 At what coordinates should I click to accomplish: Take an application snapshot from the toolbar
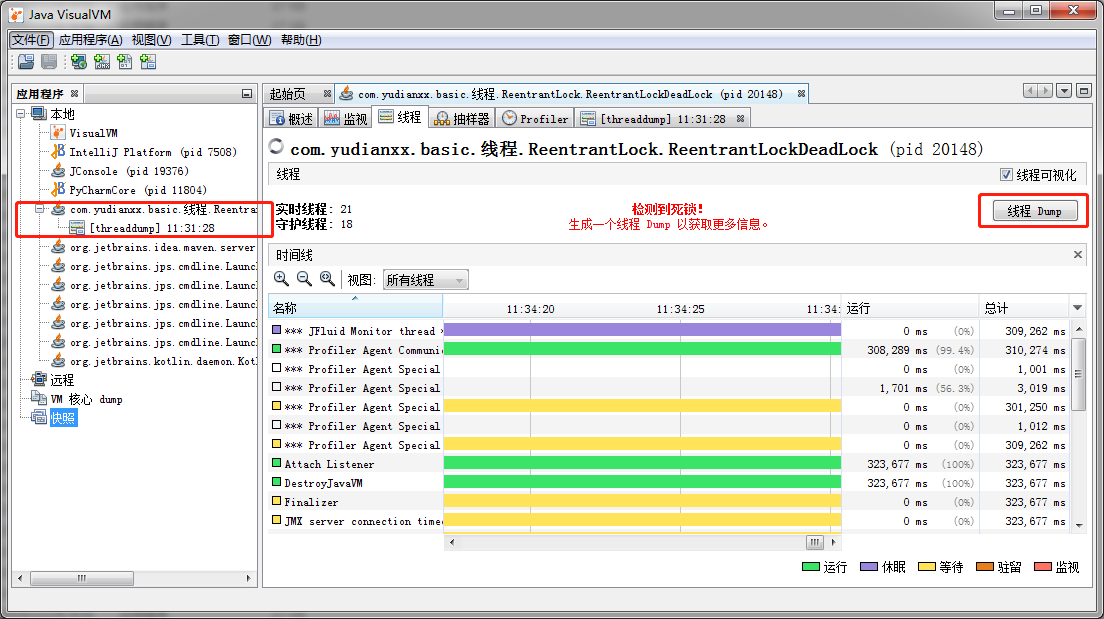point(148,61)
